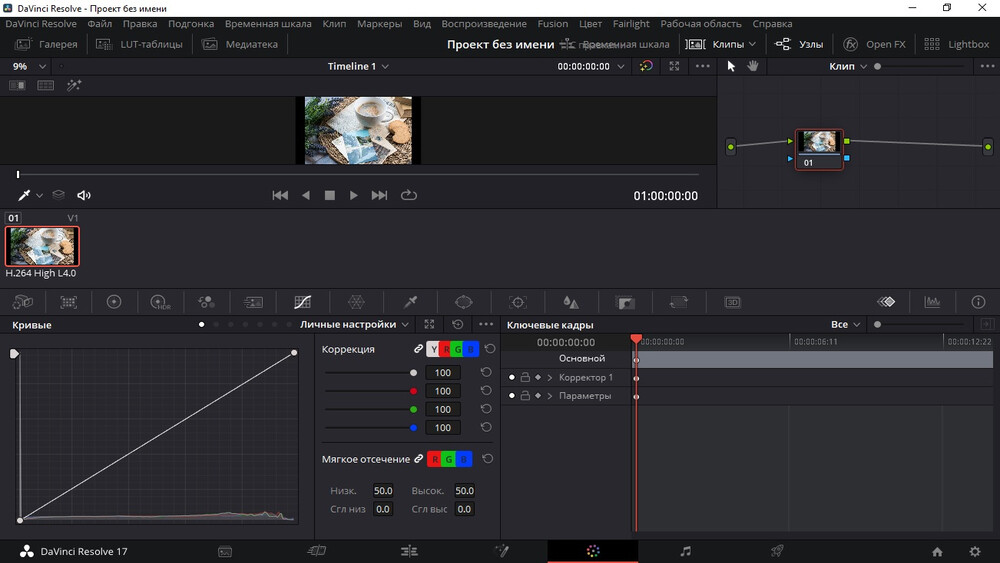This screenshot has height=563, width=1000.
Task: Open the Правка menu
Action: coord(140,24)
